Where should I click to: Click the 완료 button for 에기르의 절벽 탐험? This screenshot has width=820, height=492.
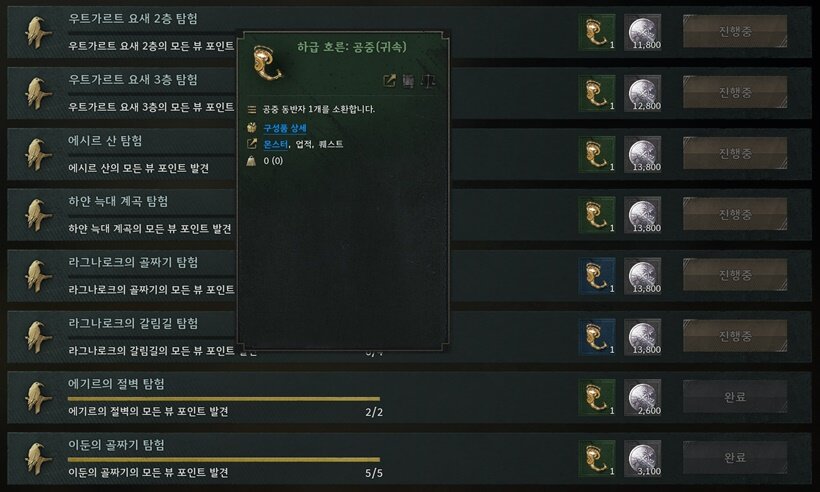[x=735, y=397]
